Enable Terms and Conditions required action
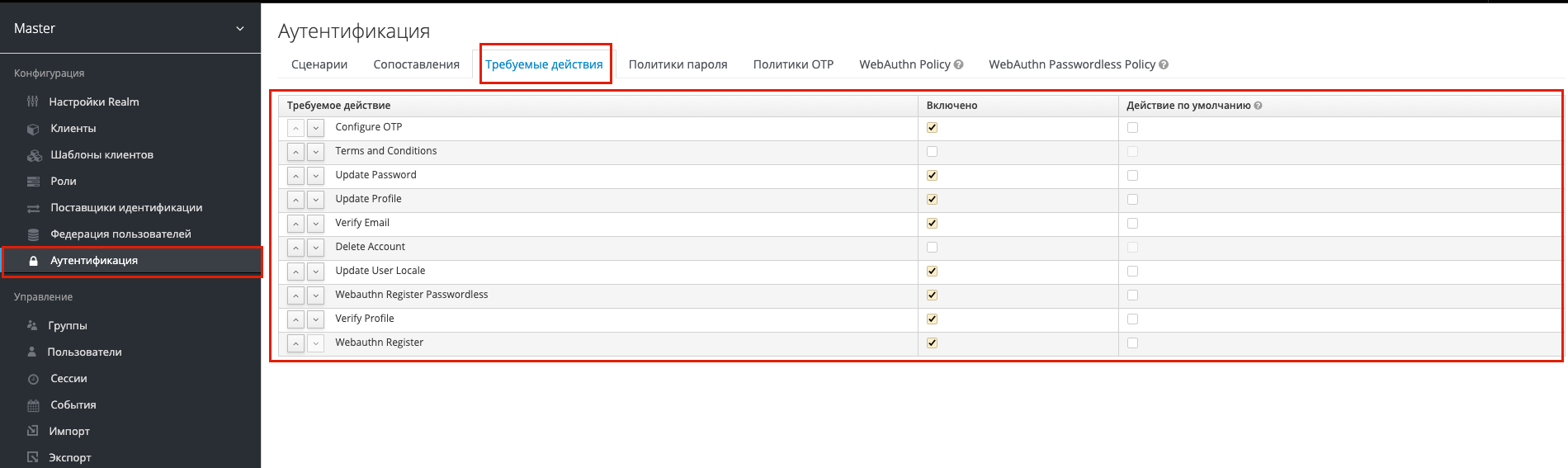This screenshot has height=468, width=1568. pos(932,151)
